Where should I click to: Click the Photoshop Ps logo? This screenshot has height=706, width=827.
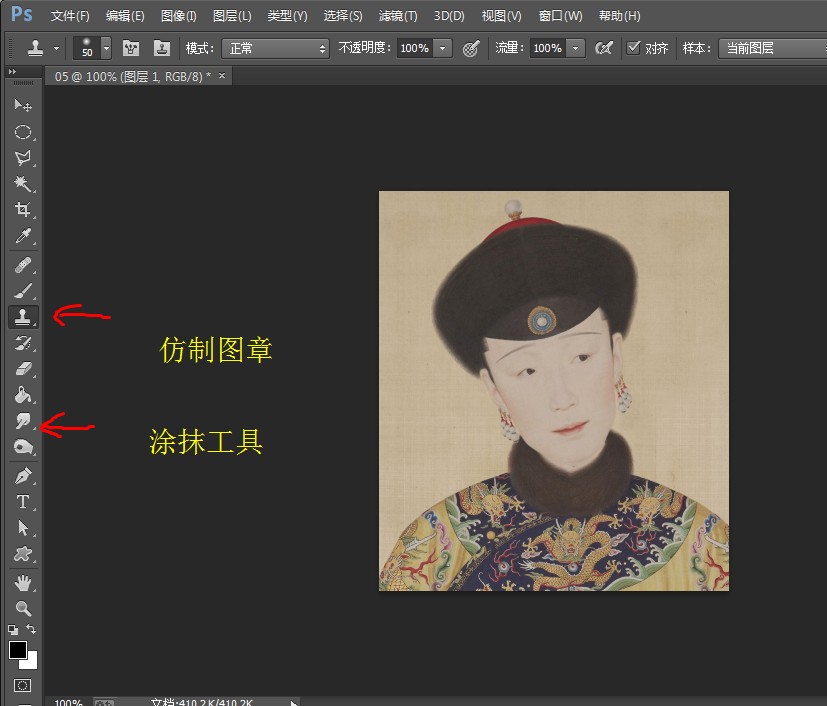(22, 14)
